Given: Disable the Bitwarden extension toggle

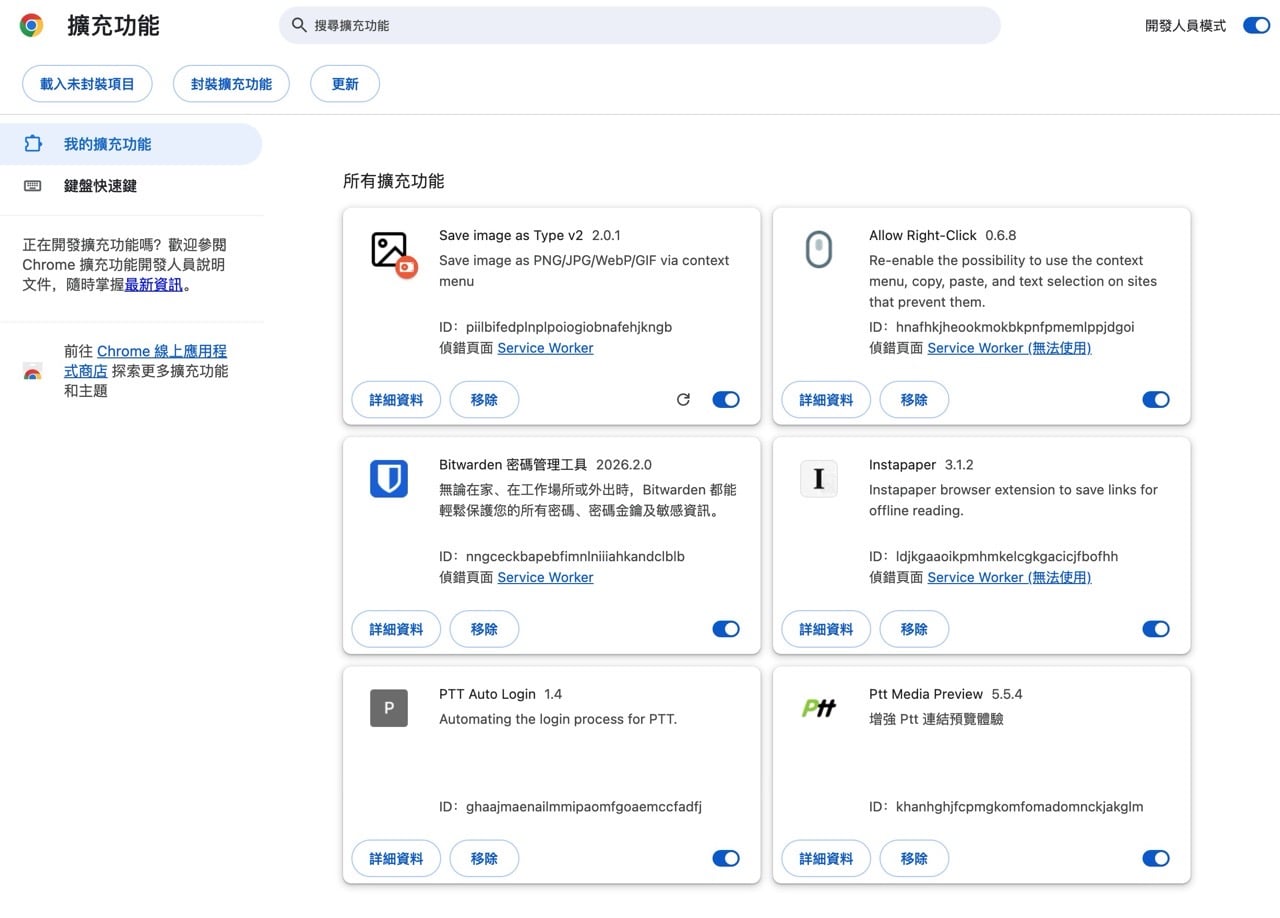Looking at the screenshot, I should click(726, 629).
